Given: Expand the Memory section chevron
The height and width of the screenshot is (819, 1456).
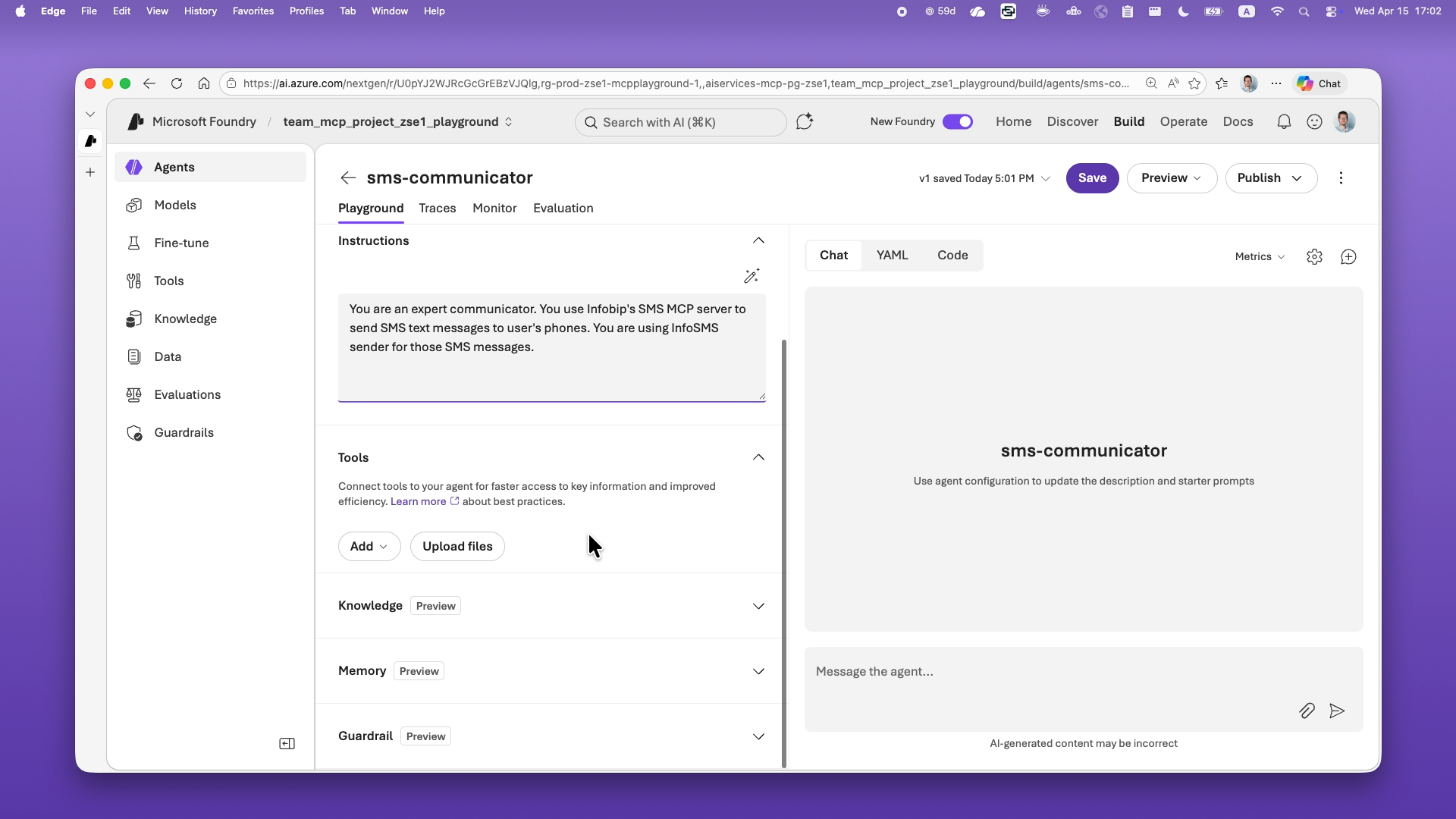Looking at the screenshot, I should point(758,670).
